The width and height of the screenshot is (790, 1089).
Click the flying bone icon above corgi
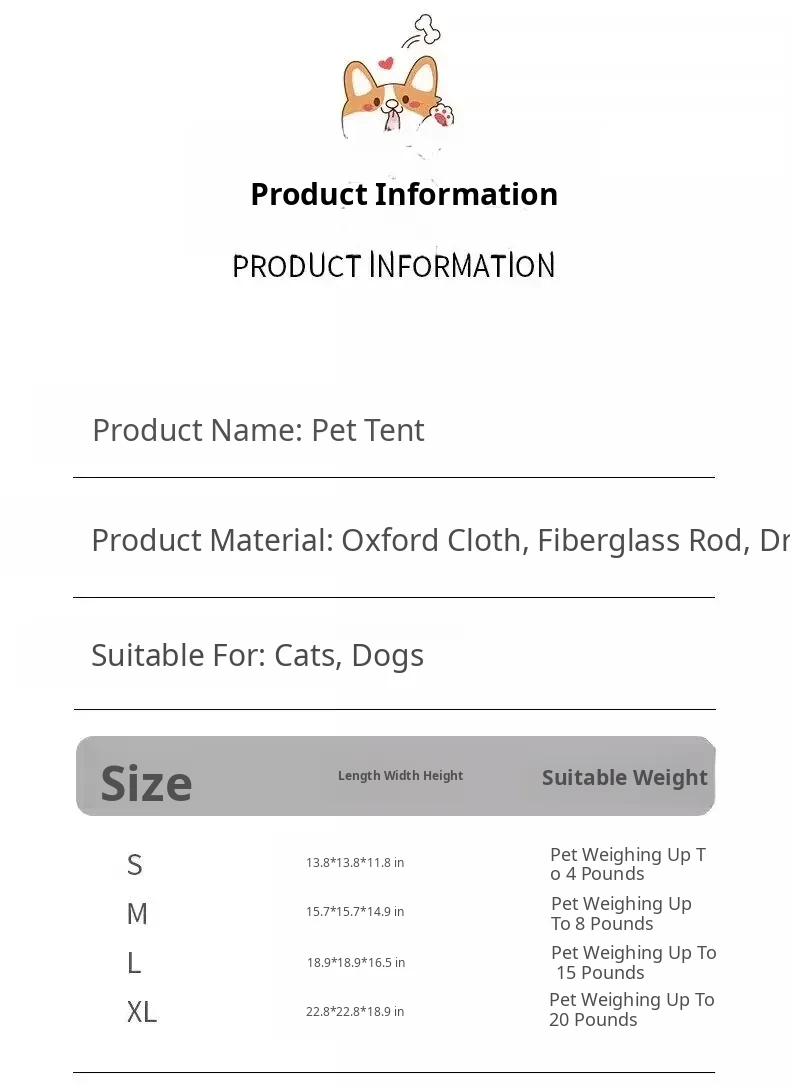[x=425, y=30]
